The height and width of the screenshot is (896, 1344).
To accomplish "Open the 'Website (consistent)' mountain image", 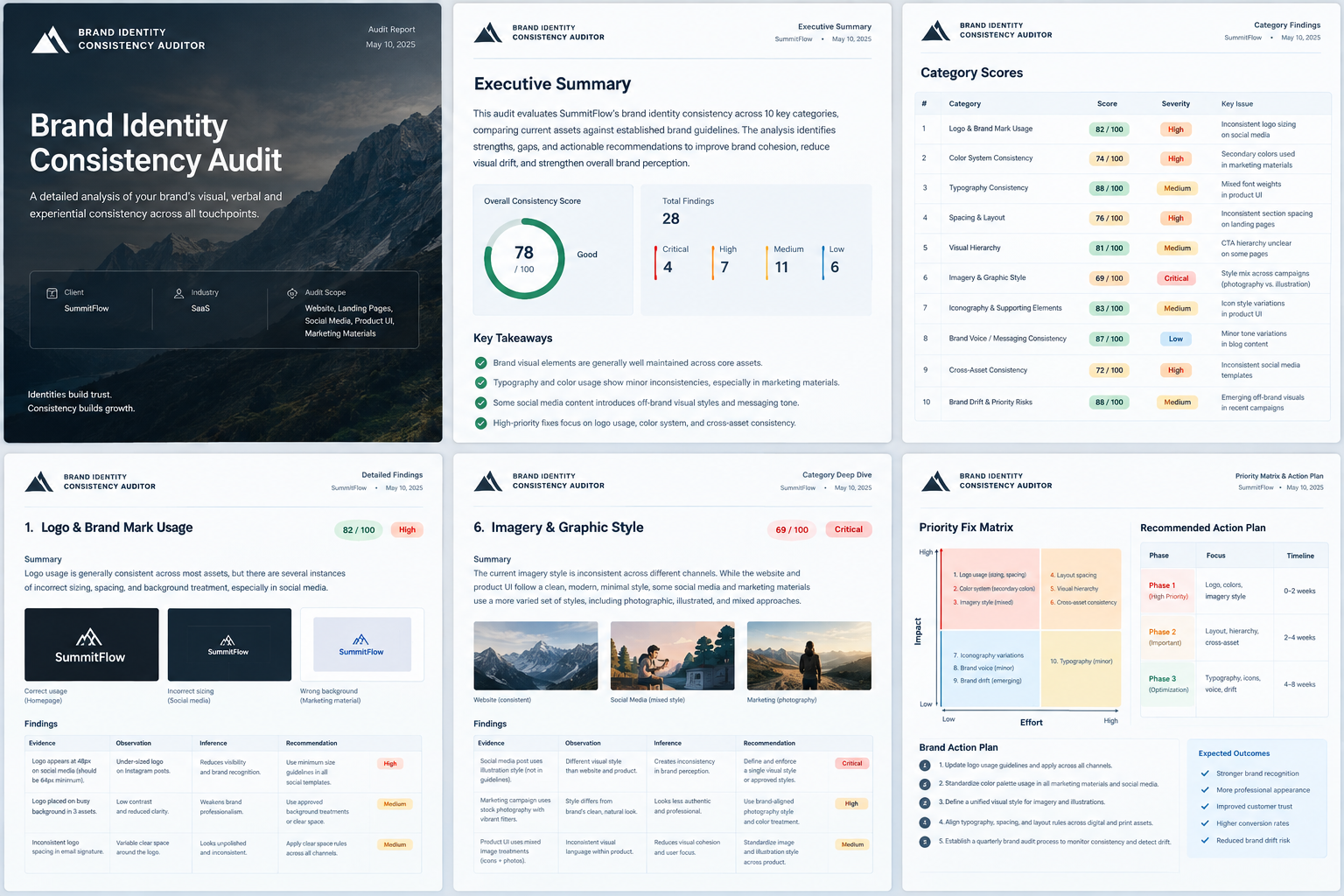I will 535,656.
